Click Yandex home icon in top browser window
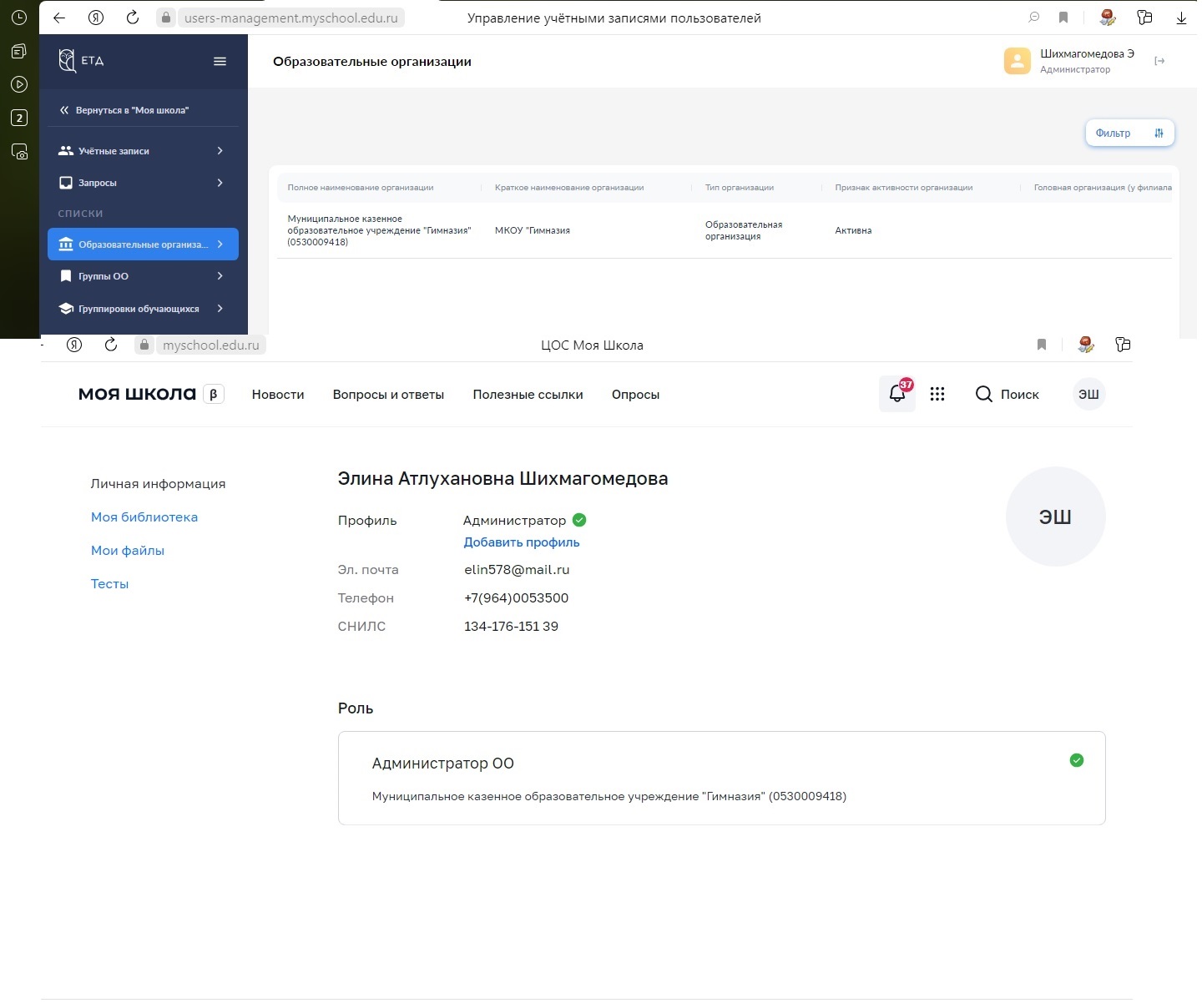This screenshot has width=1202, height=1008. (x=96, y=18)
